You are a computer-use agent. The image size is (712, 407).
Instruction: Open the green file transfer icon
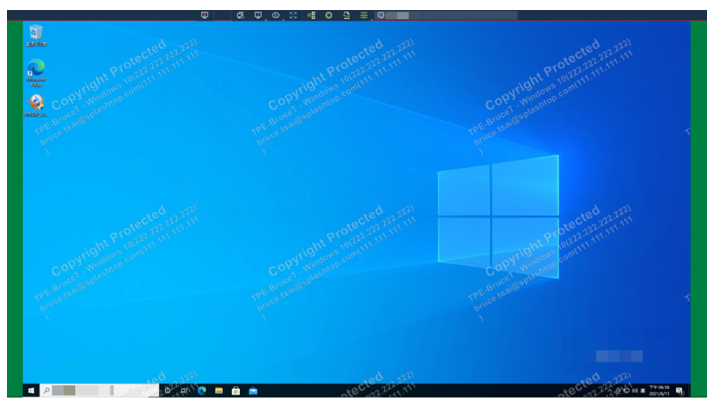(311, 15)
